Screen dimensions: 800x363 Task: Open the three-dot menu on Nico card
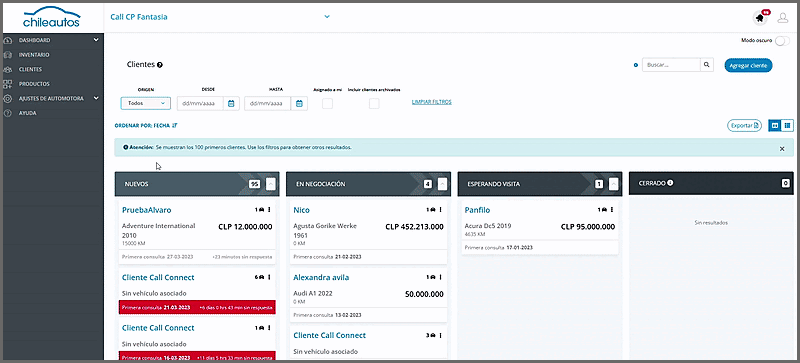(440, 210)
